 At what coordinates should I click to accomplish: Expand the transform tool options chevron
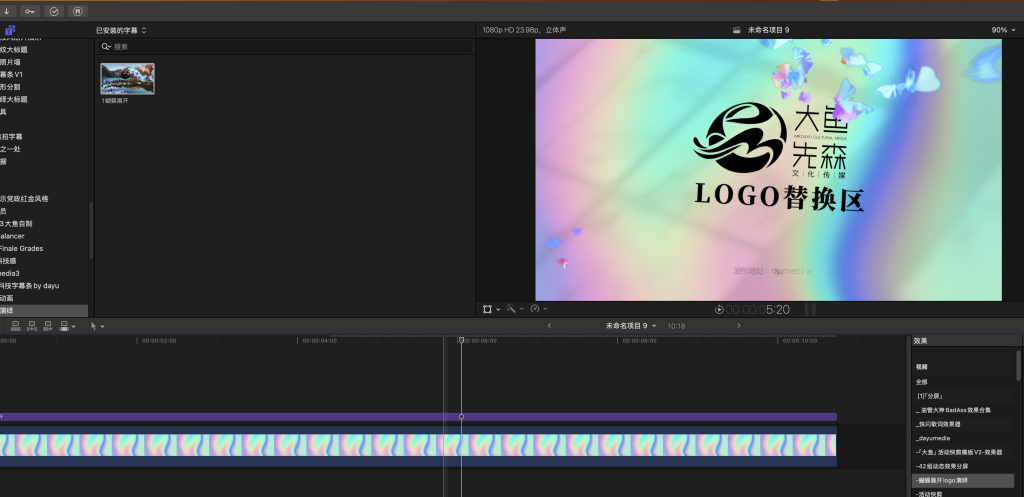[x=498, y=310]
